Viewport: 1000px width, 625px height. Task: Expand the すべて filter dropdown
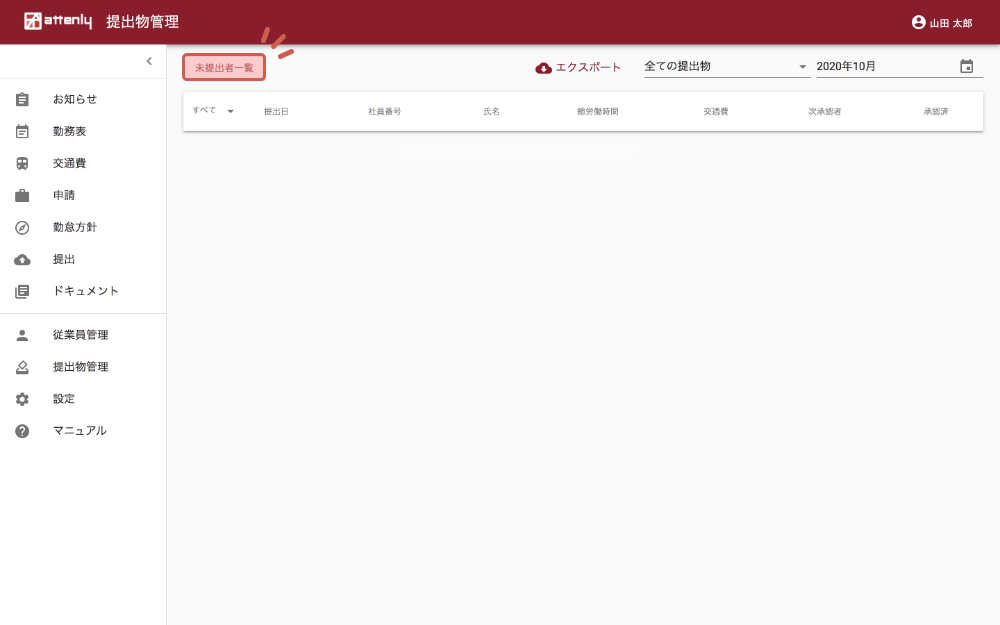(230, 111)
